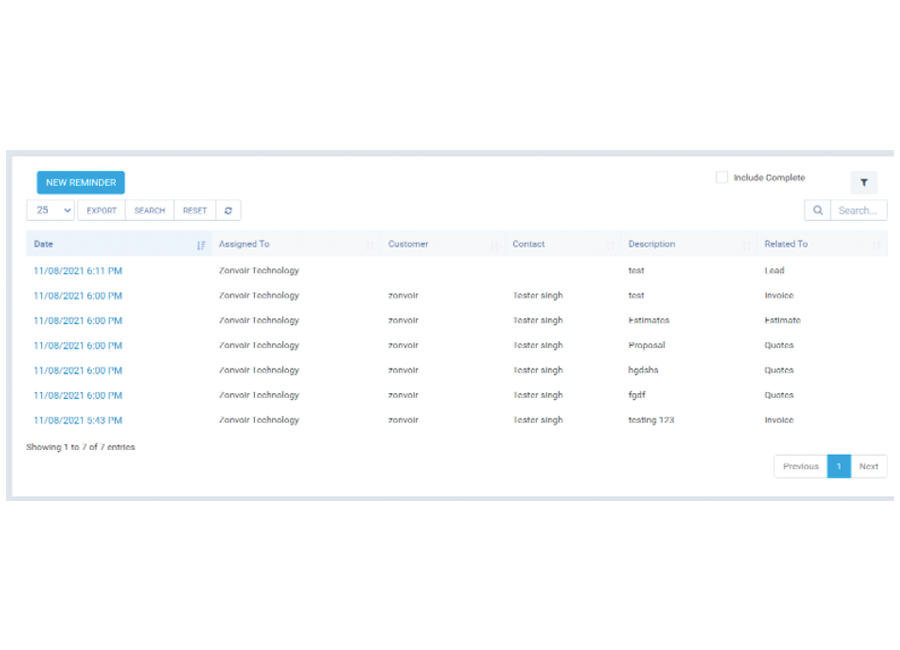Image resolution: width=900 pixels, height=650 pixels.
Task: Sort by Contact column sort icon
Action: point(610,245)
